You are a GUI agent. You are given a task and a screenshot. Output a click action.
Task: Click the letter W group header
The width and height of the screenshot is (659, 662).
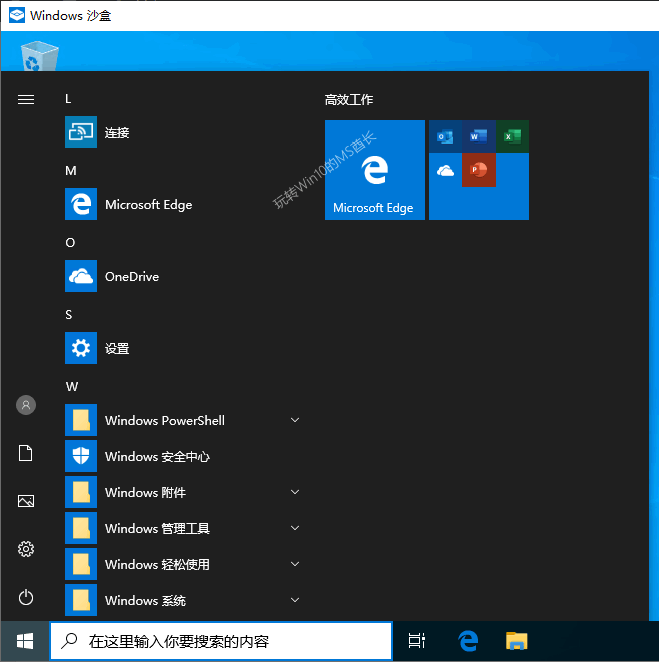point(72,386)
